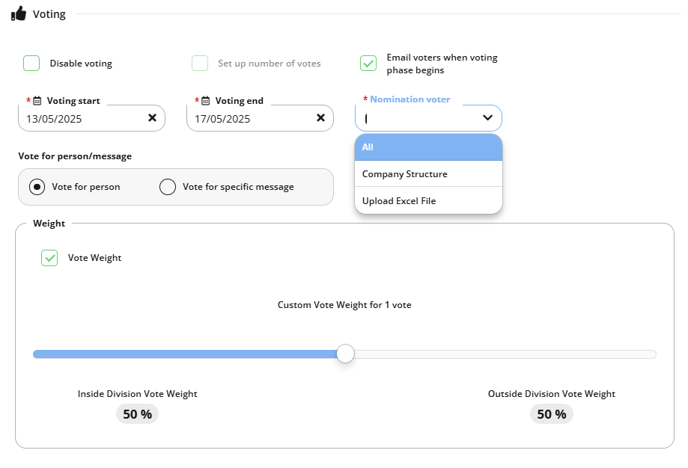Screen dimensions: 688x468
Task: Pick Company Structure from the dropdown list
Action: 428,174
